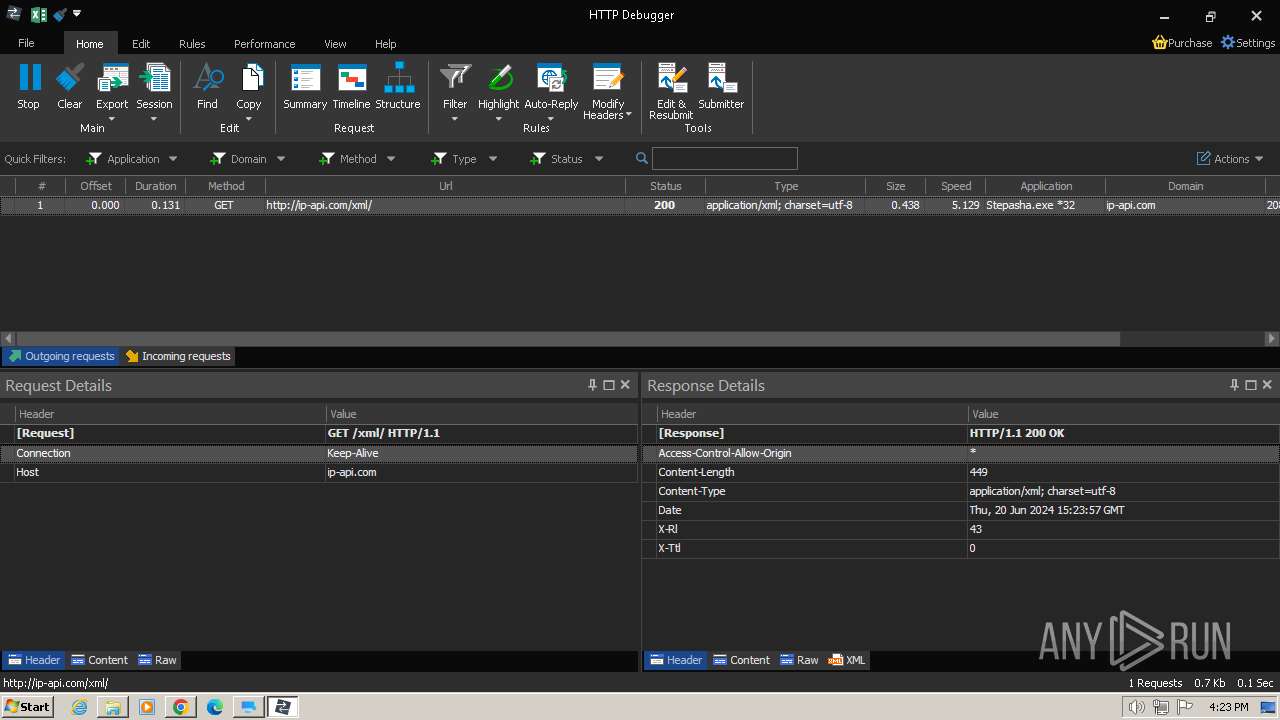Click the search magnifier icon

pos(642,159)
